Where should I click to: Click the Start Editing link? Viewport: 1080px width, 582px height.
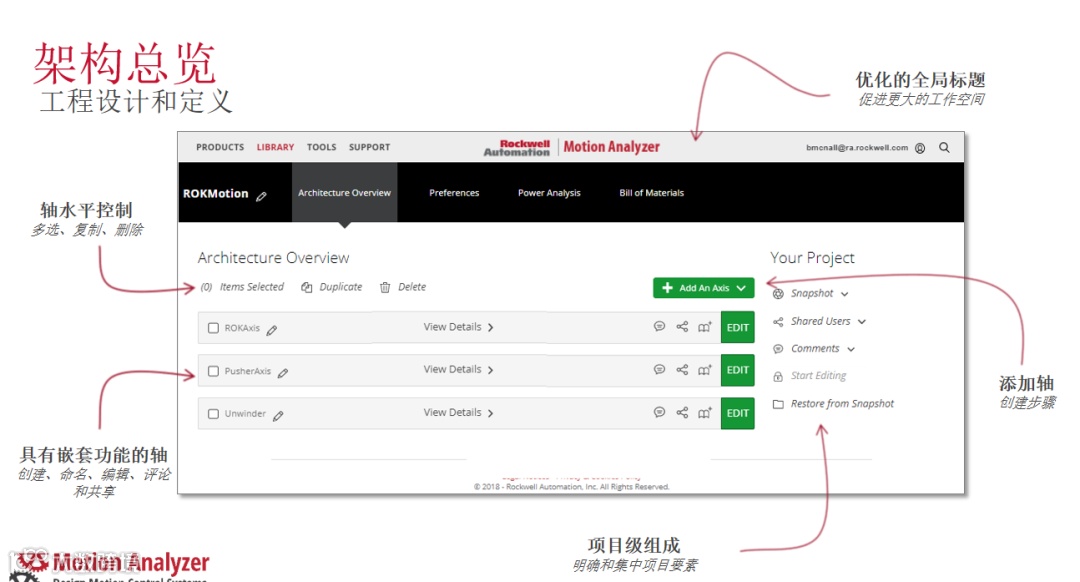point(818,375)
